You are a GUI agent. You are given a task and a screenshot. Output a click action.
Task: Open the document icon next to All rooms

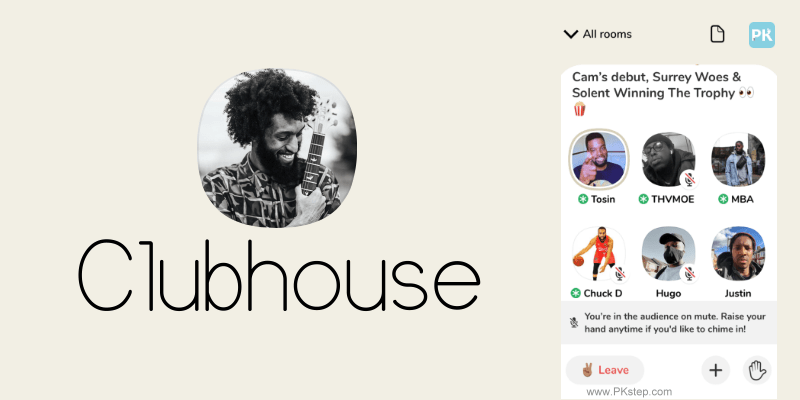[717, 34]
